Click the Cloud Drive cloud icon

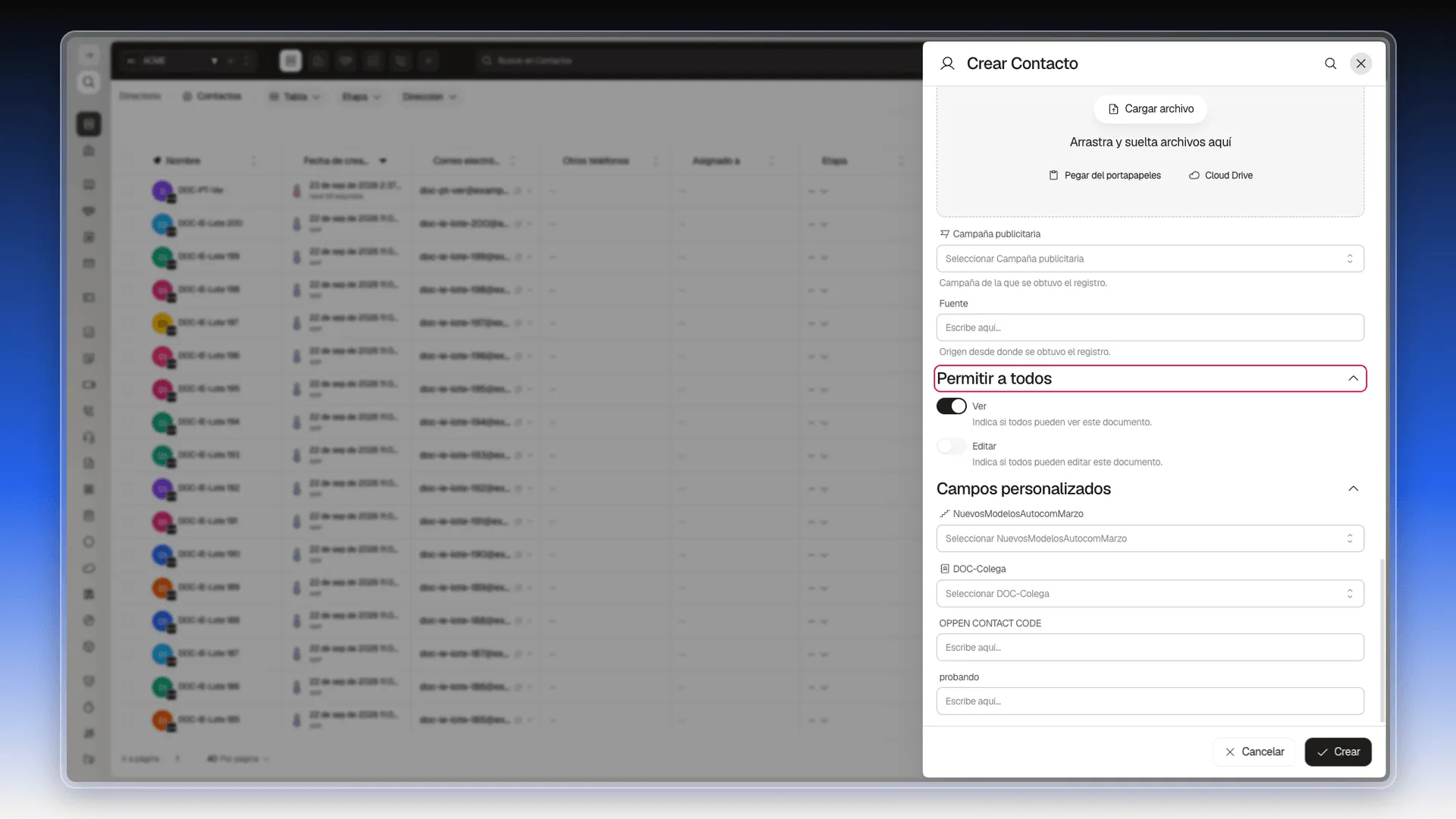tap(1194, 175)
